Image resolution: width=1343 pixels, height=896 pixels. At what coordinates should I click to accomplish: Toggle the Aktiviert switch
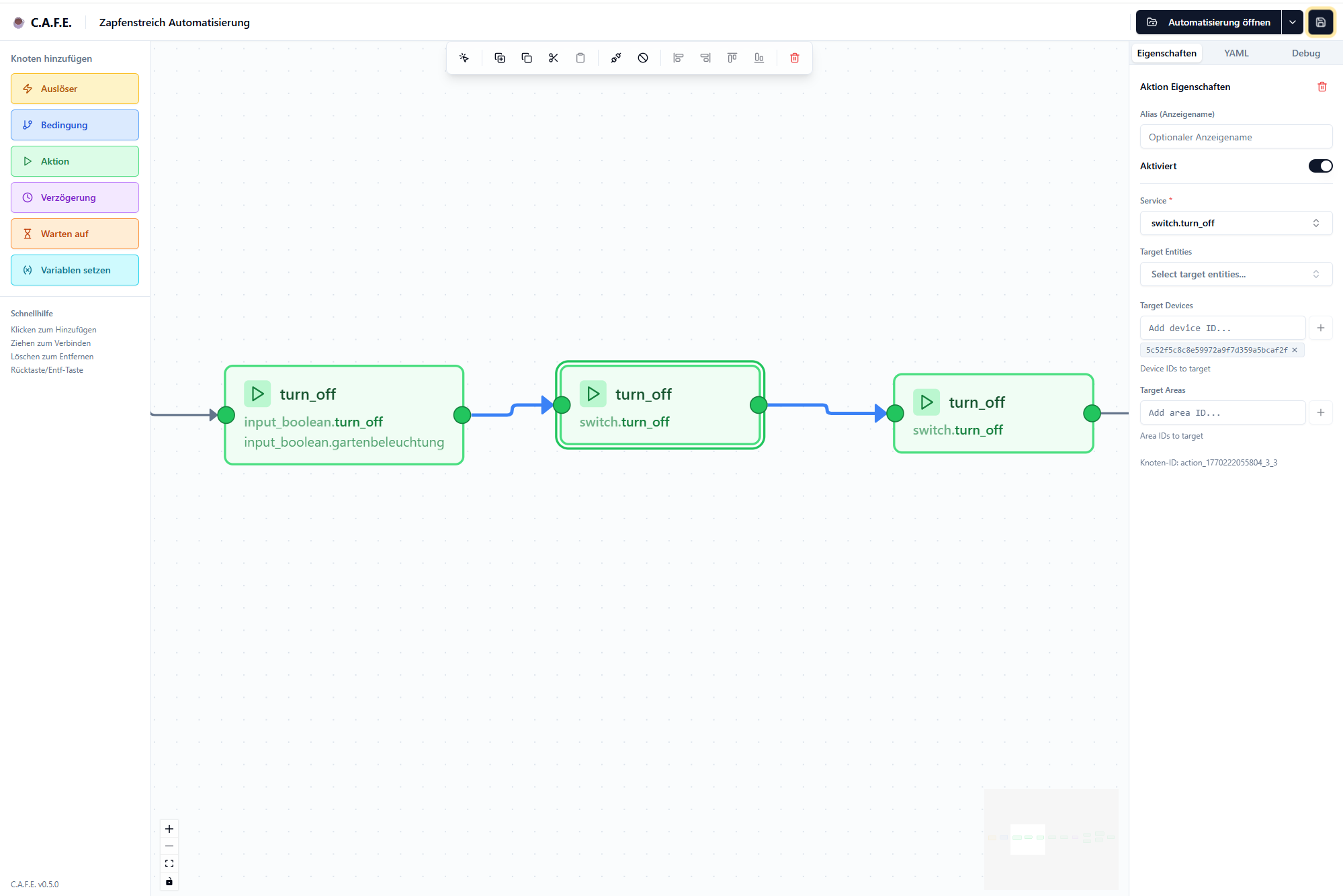1319,166
